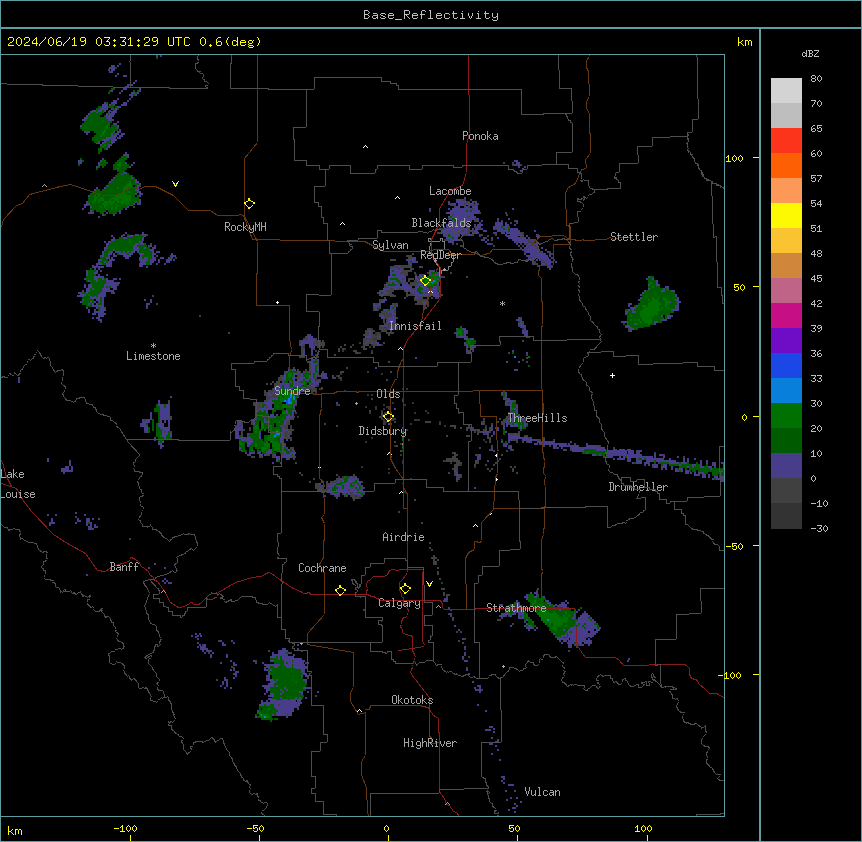Image resolution: width=862 pixels, height=842 pixels.
Task: Click the purple 36 dBZ legend color
Action: coord(786,341)
